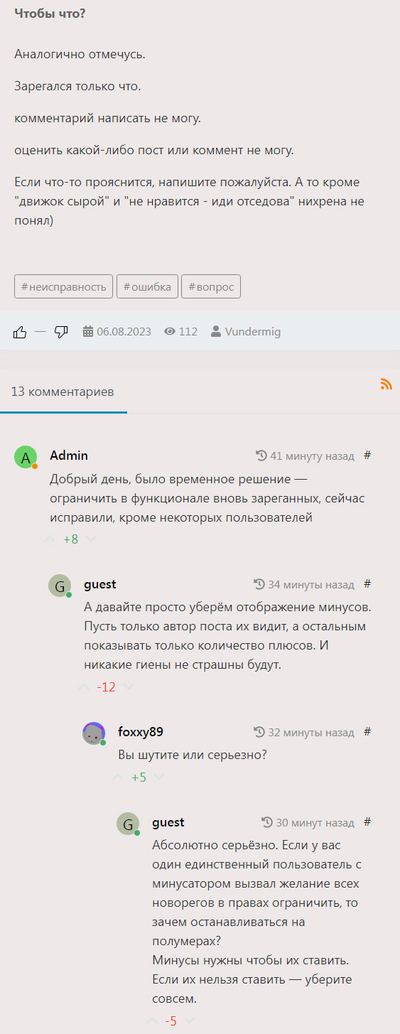Upvote guest's comment rated -12
400x1034 pixels.
[84, 687]
